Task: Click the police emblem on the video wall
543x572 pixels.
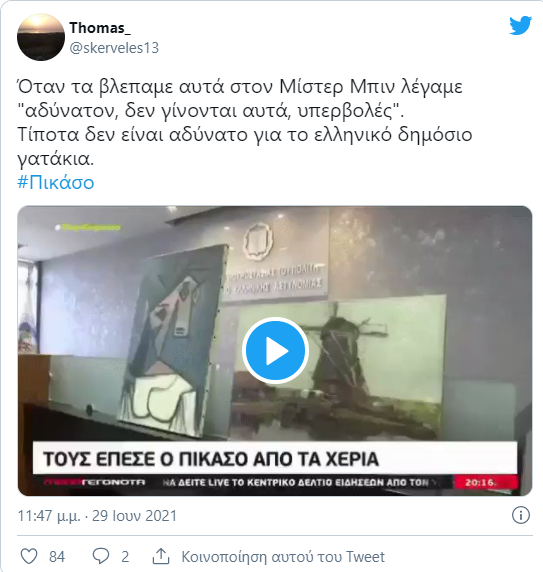Action: pos(258,241)
